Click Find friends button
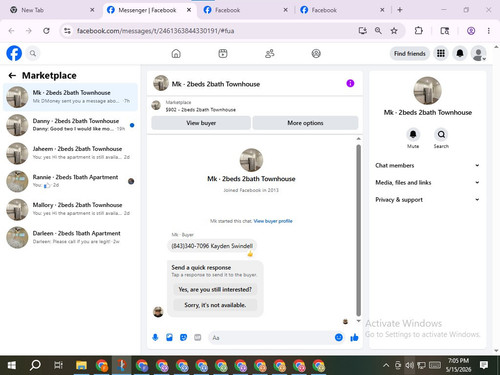500x375 pixels. pos(410,53)
